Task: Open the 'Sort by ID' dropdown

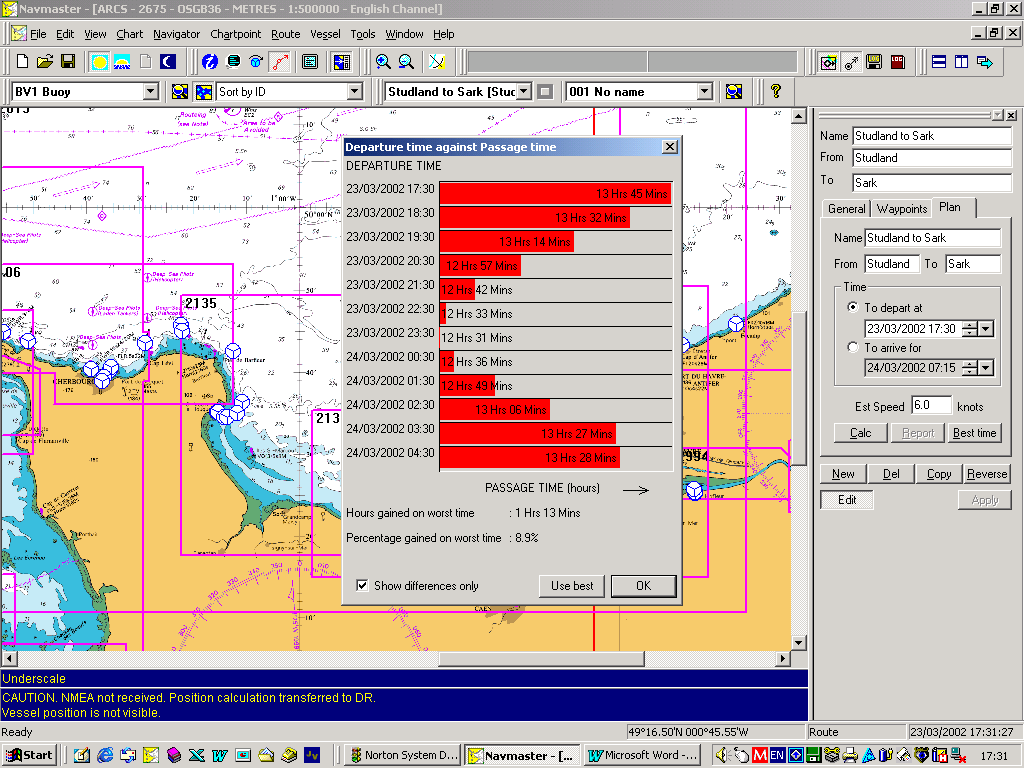Action: 354,92
